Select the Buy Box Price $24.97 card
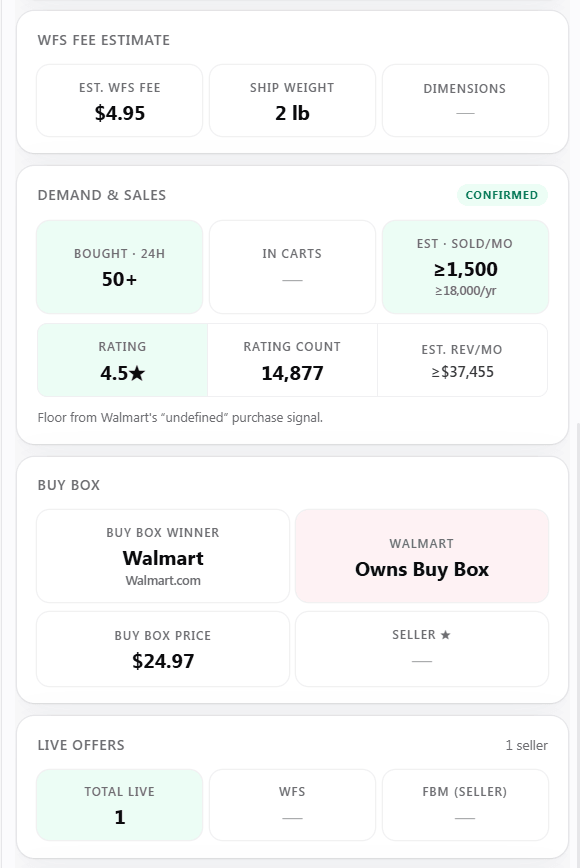580x868 pixels. (x=163, y=649)
